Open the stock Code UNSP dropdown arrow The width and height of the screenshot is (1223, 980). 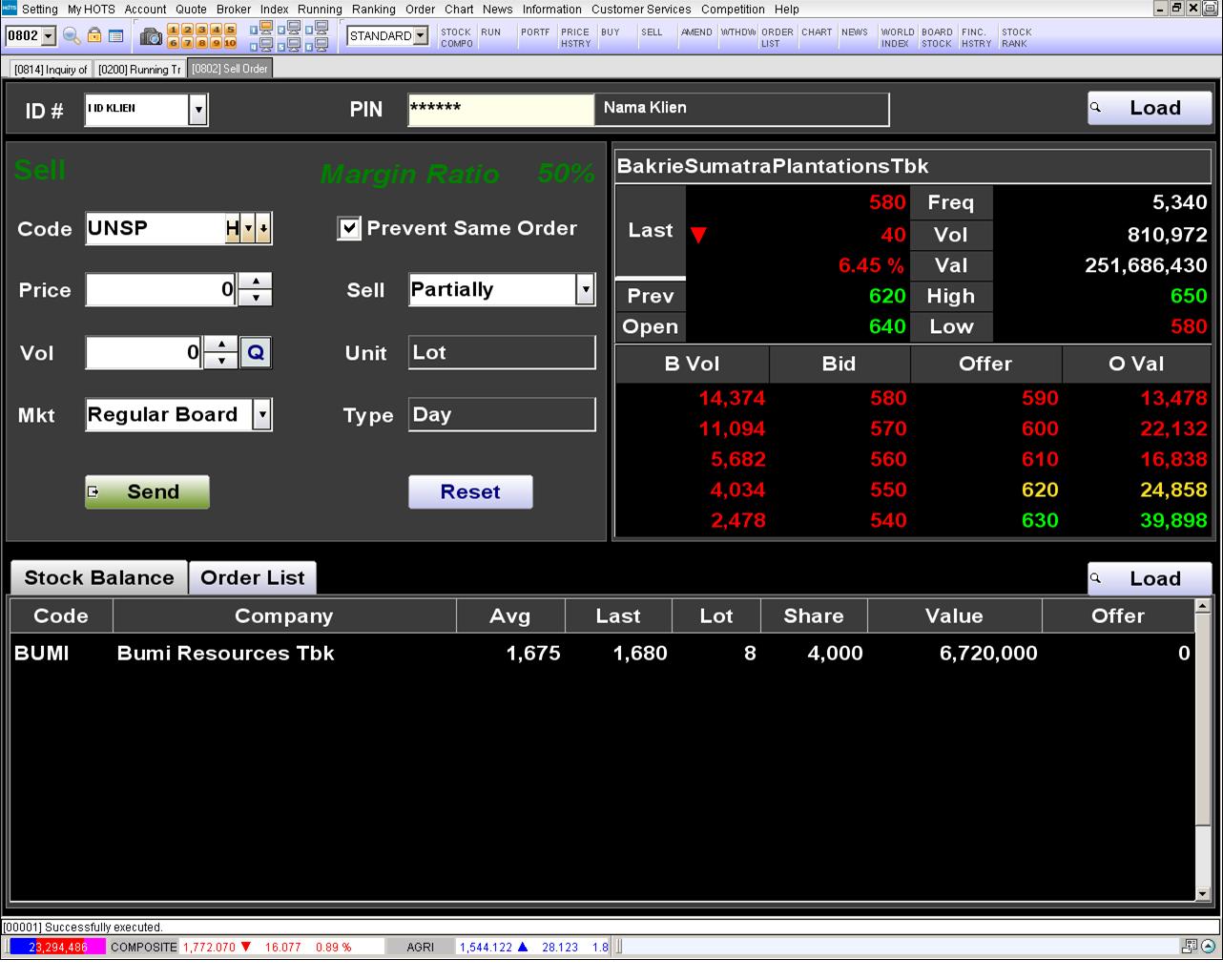pos(248,229)
